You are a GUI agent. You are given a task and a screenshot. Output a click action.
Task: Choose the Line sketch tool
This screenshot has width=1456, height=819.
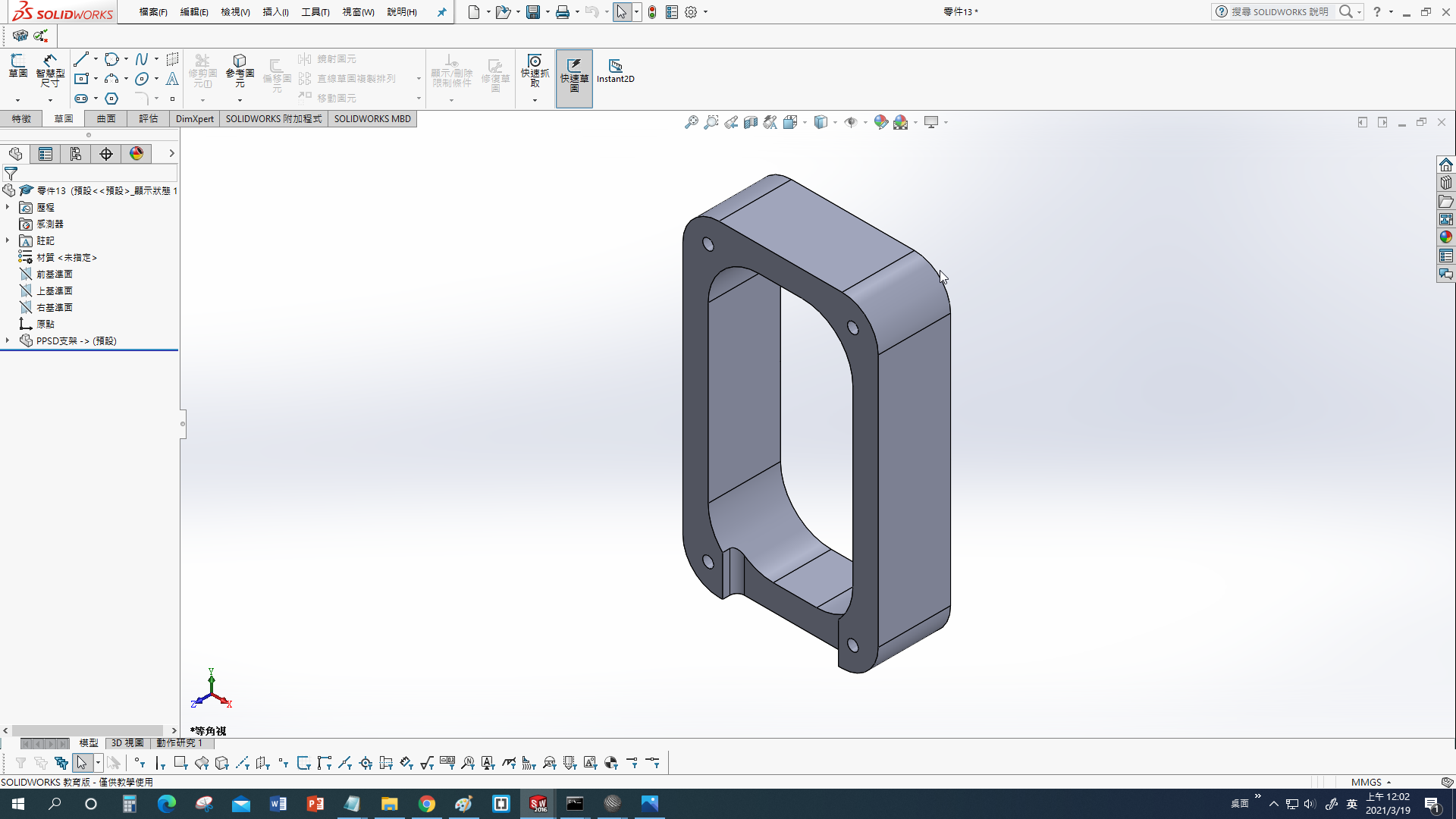click(x=81, y=59)
